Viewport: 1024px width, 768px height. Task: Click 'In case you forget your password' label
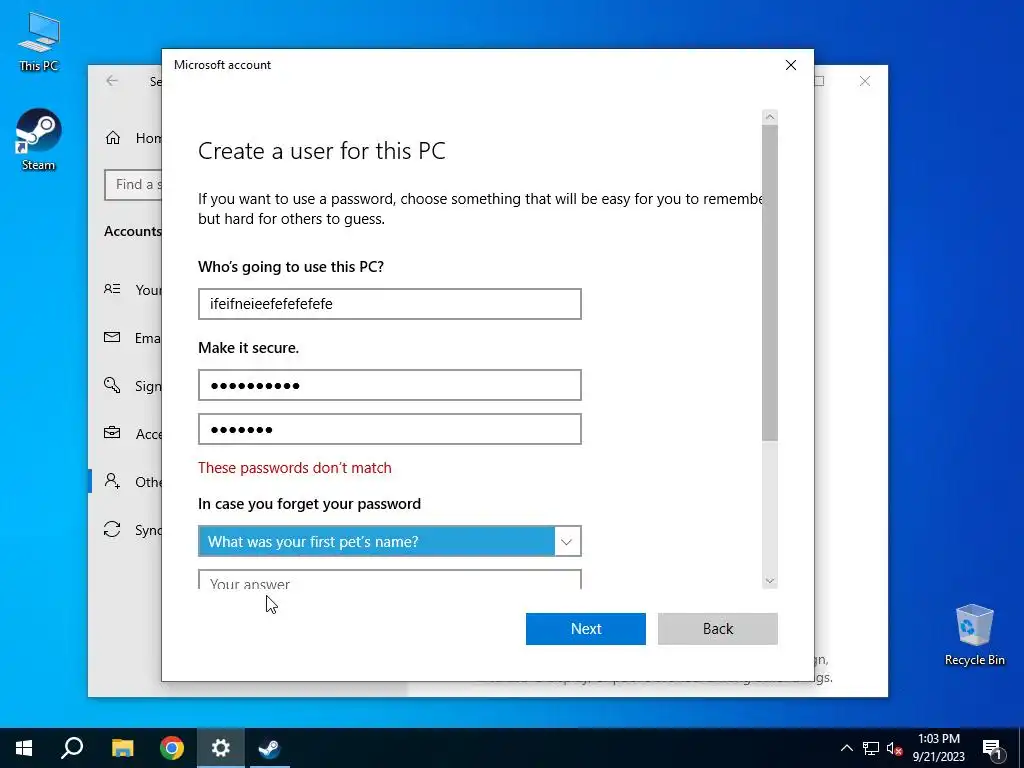tap(310, 504)
